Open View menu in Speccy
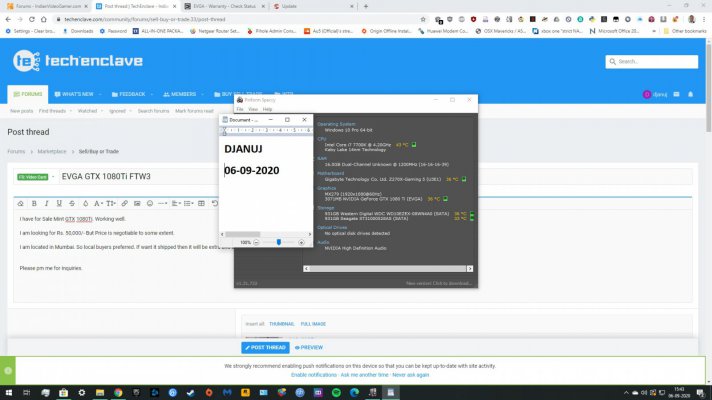 pos(253,109)
